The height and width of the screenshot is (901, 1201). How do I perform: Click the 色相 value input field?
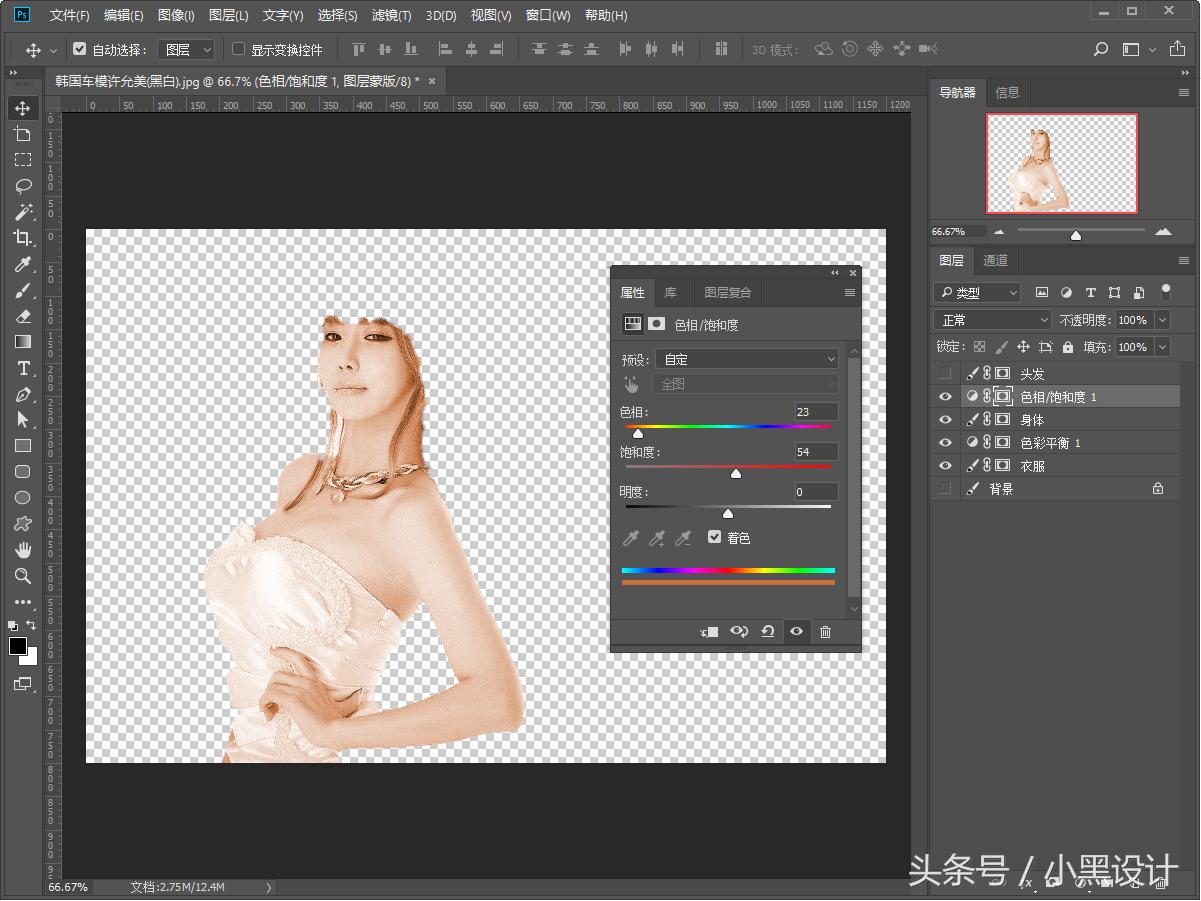tap(815, 412)
